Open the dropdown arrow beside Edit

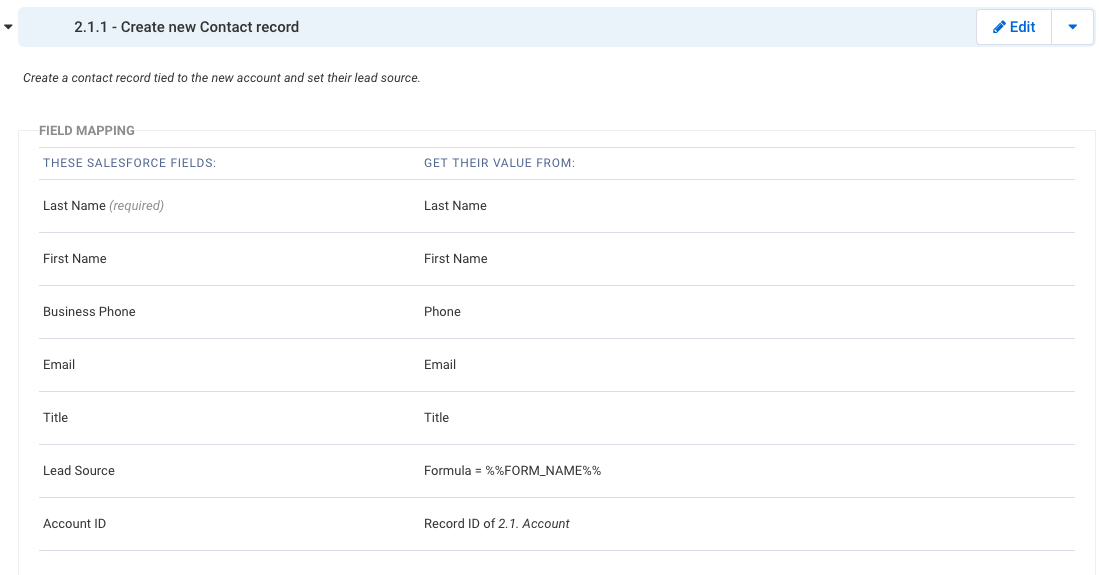point(1072,27)
